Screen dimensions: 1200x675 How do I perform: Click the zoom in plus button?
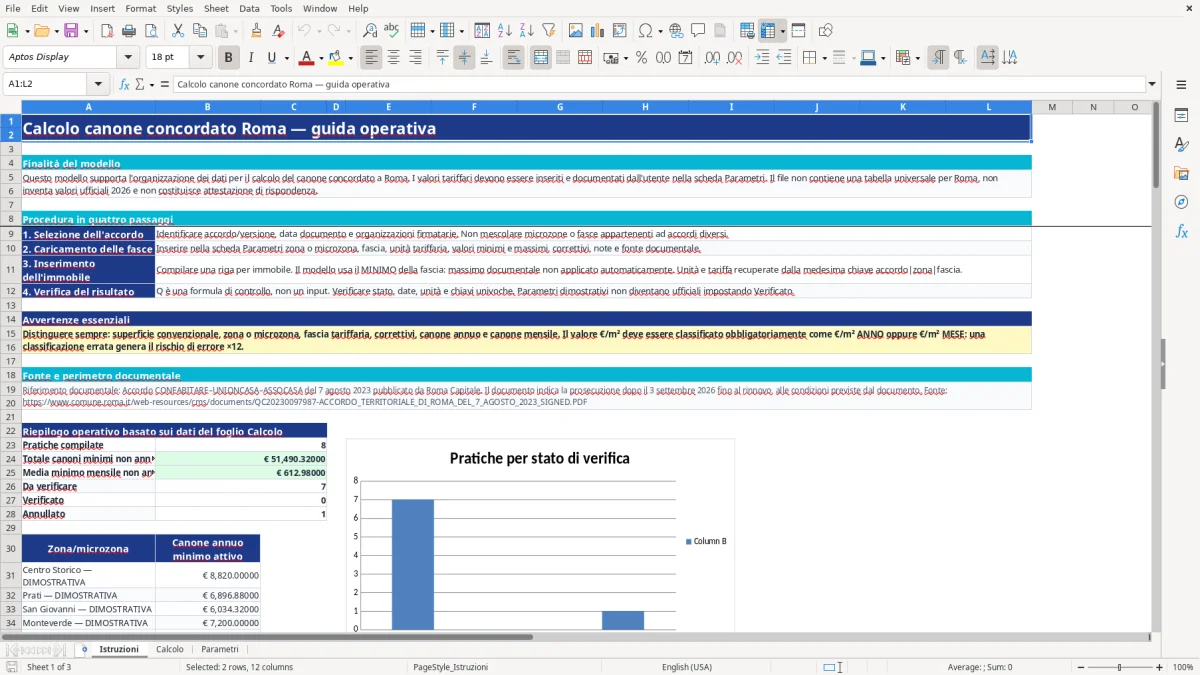tap(1160, 667)
